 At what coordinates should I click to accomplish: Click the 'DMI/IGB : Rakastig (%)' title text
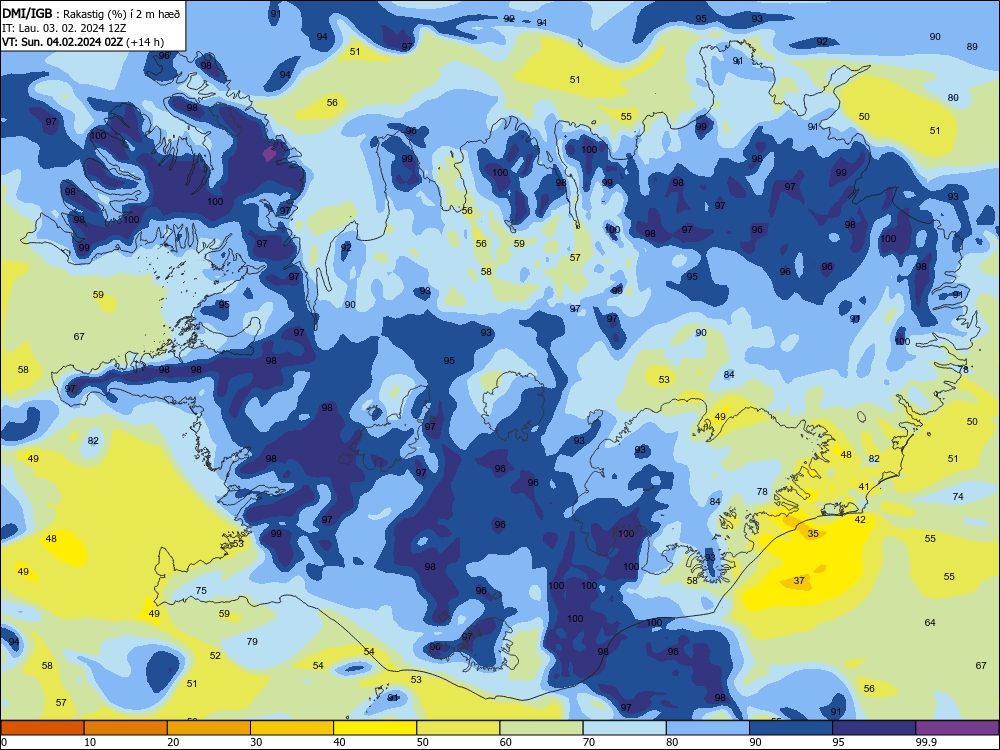click(x=91, y=13)
